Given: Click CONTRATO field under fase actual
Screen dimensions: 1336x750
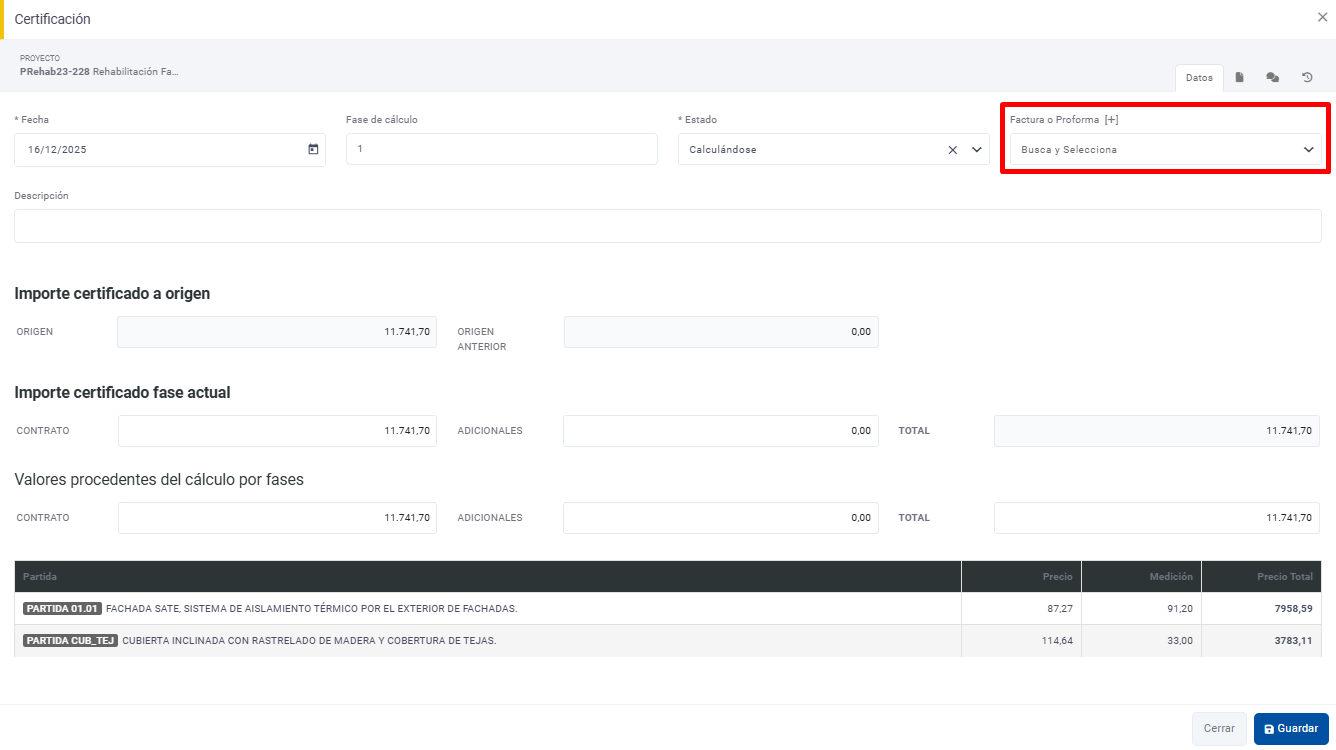Looking at the screenshot, I should coord(277,431).
